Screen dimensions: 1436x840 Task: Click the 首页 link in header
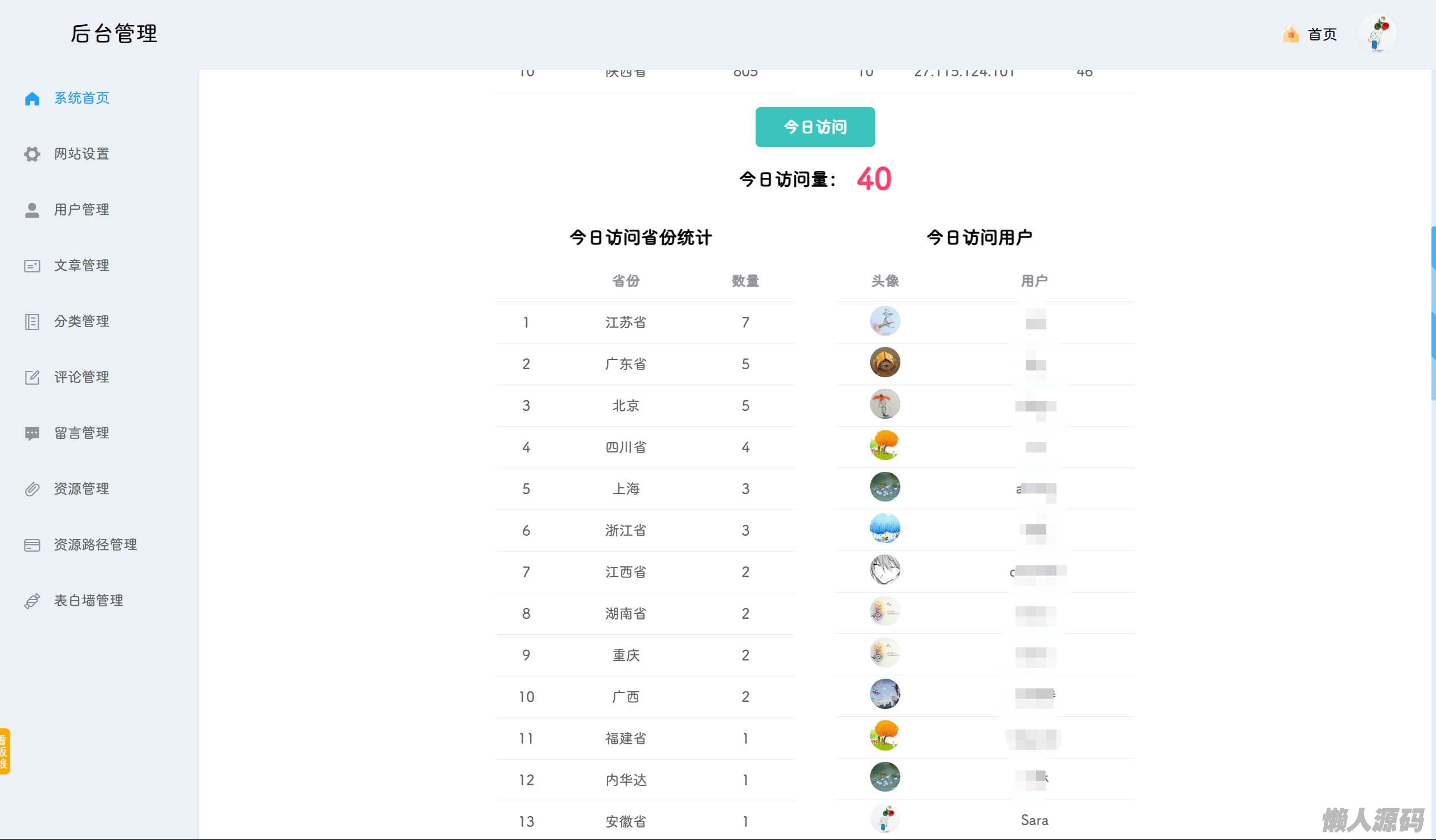(1322, 34)
